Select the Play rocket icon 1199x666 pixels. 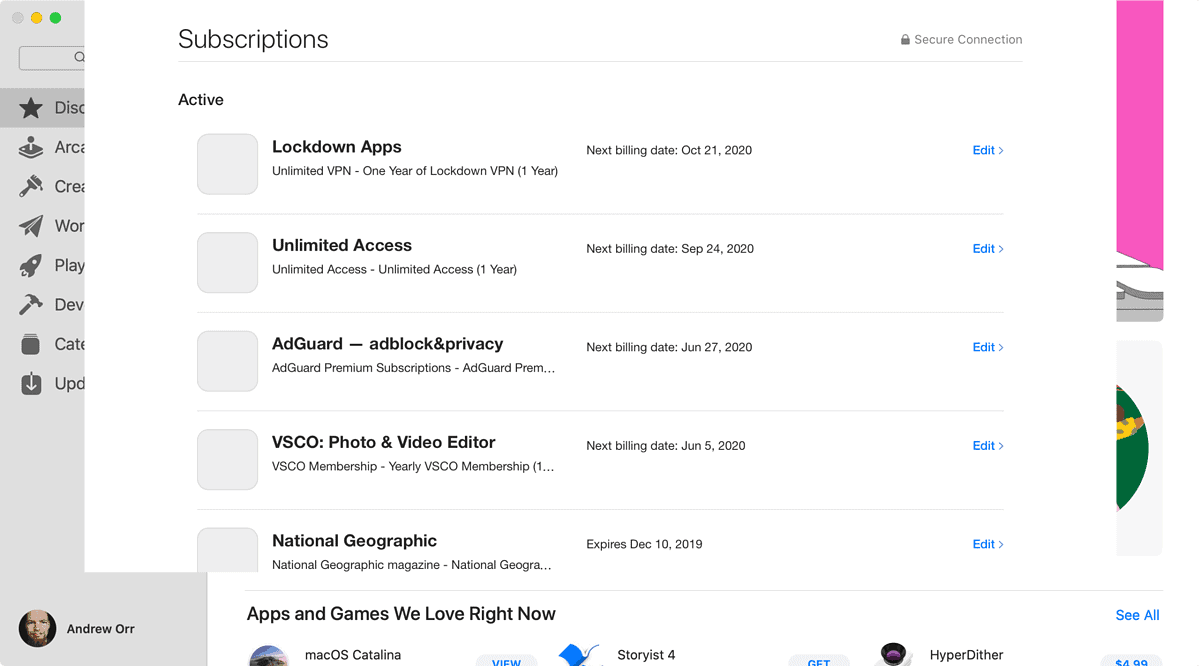point(32,266)
